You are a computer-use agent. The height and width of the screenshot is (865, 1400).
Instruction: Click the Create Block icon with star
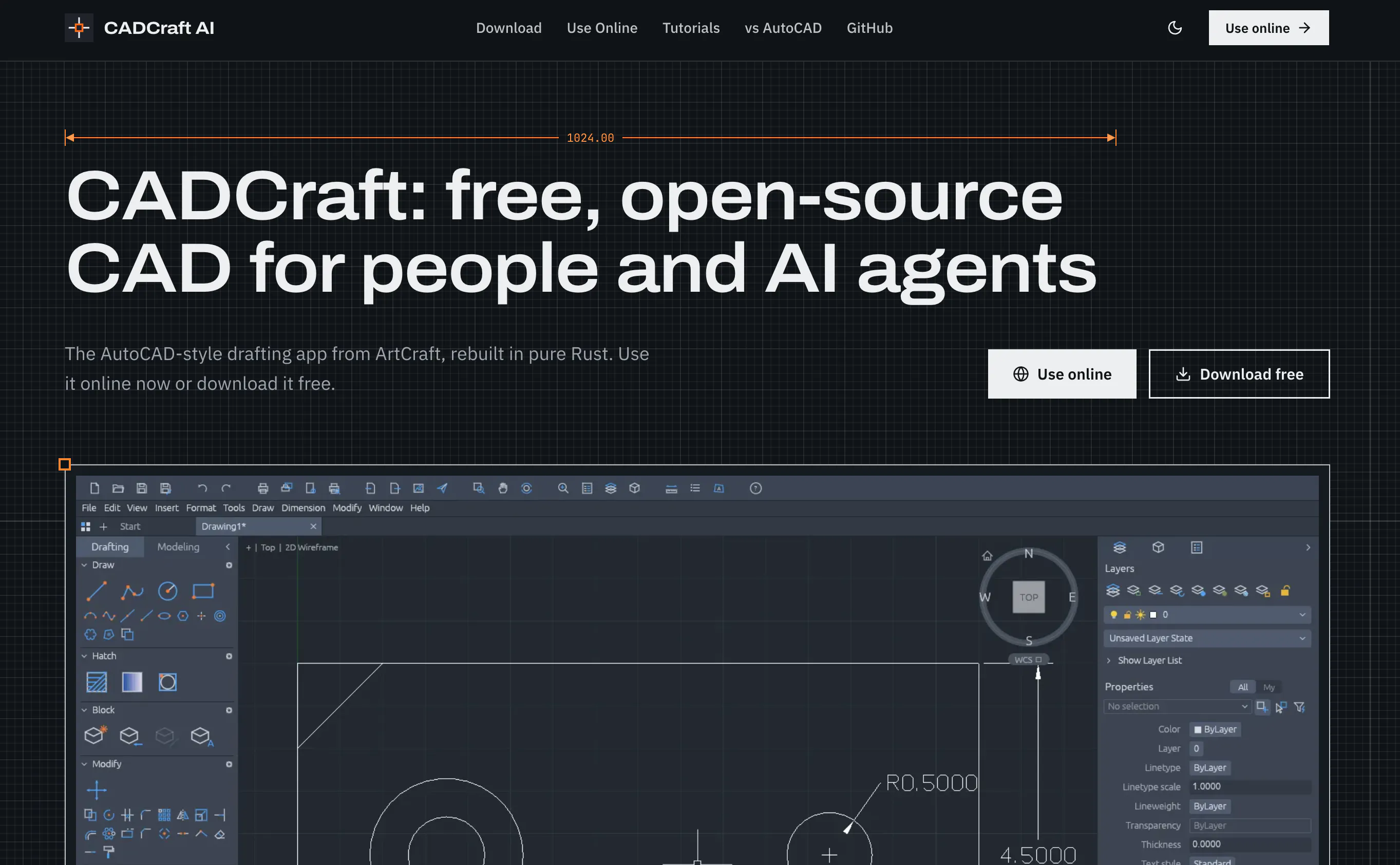click(96, 735)
